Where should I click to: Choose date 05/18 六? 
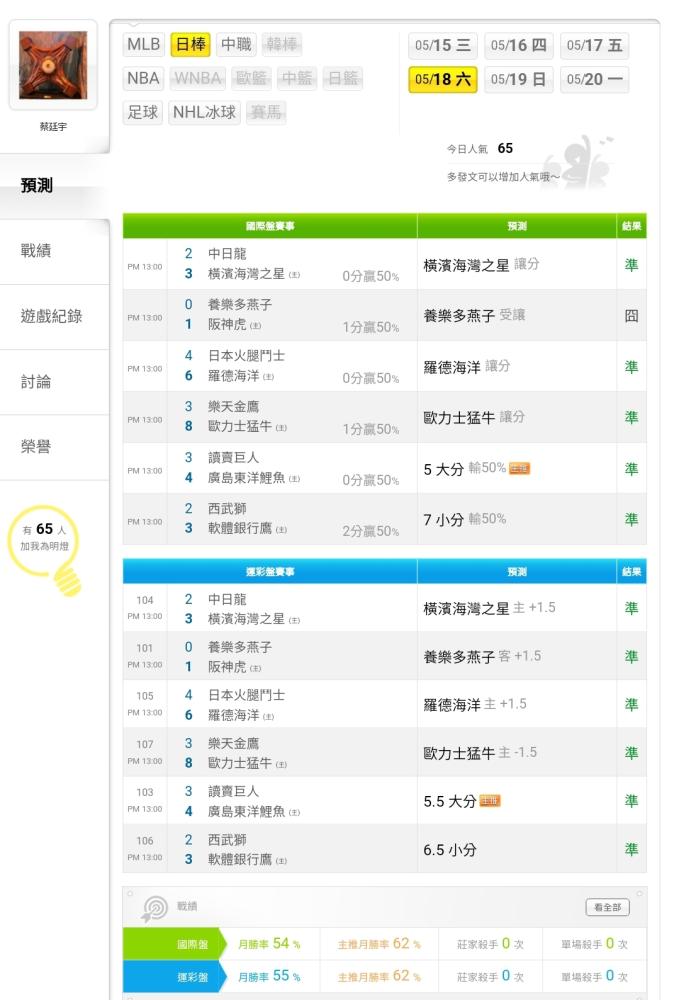click(x=442, y=80)
